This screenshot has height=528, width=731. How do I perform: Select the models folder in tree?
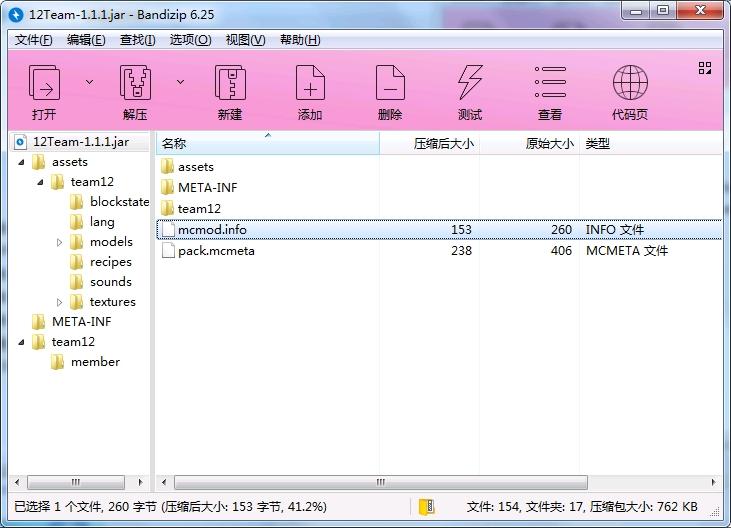(x=111, y=242)
